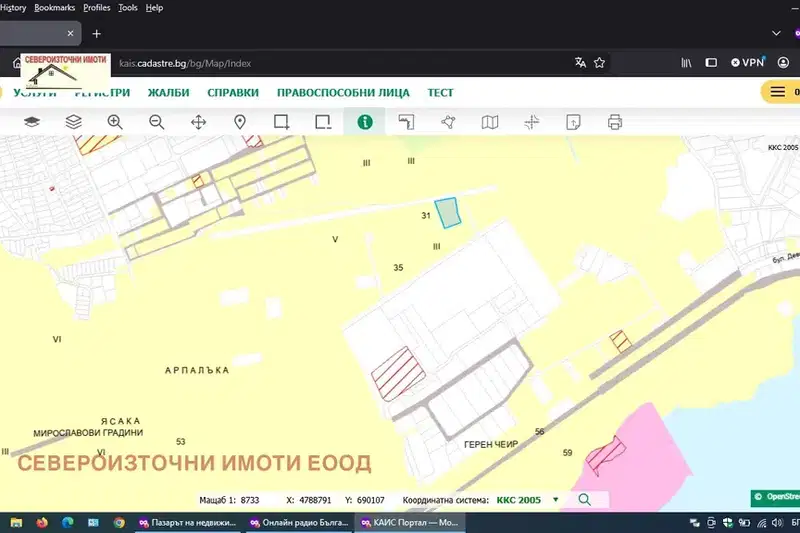Click the map label МИРОСЛАВОВИ ГРАДИНИ
The width and height of the screenshot is (800, 533).
point(88,433)
